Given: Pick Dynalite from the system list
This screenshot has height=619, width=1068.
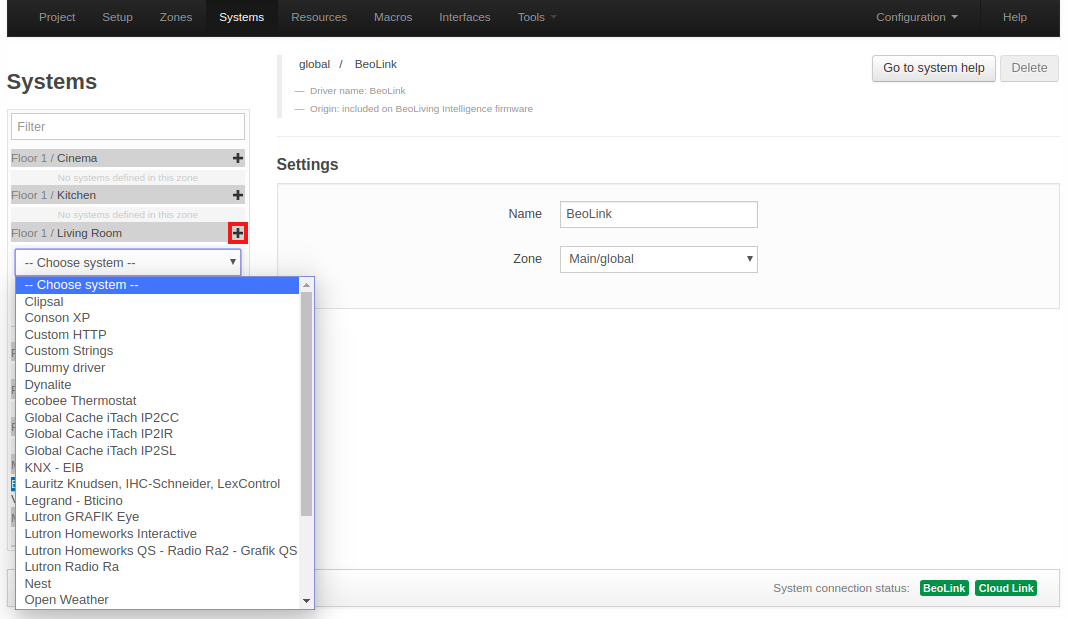Looking at the screenshot, I should 157,385.
